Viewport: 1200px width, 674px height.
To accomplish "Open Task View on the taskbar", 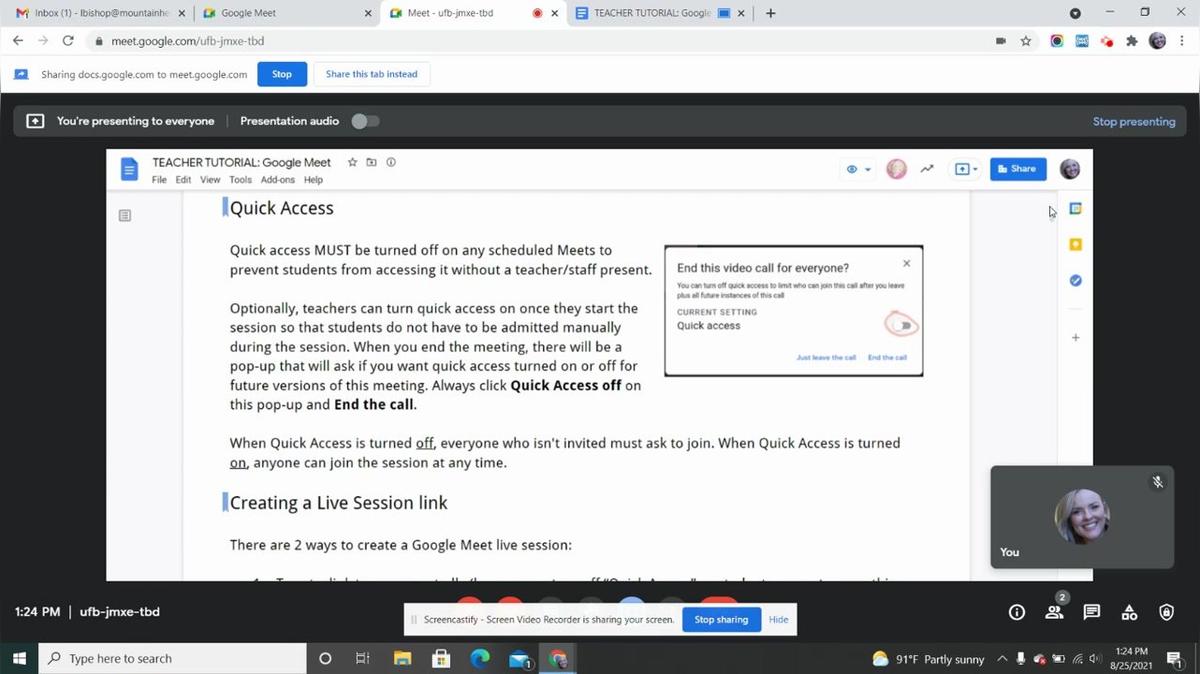I will tap(363, 658).
